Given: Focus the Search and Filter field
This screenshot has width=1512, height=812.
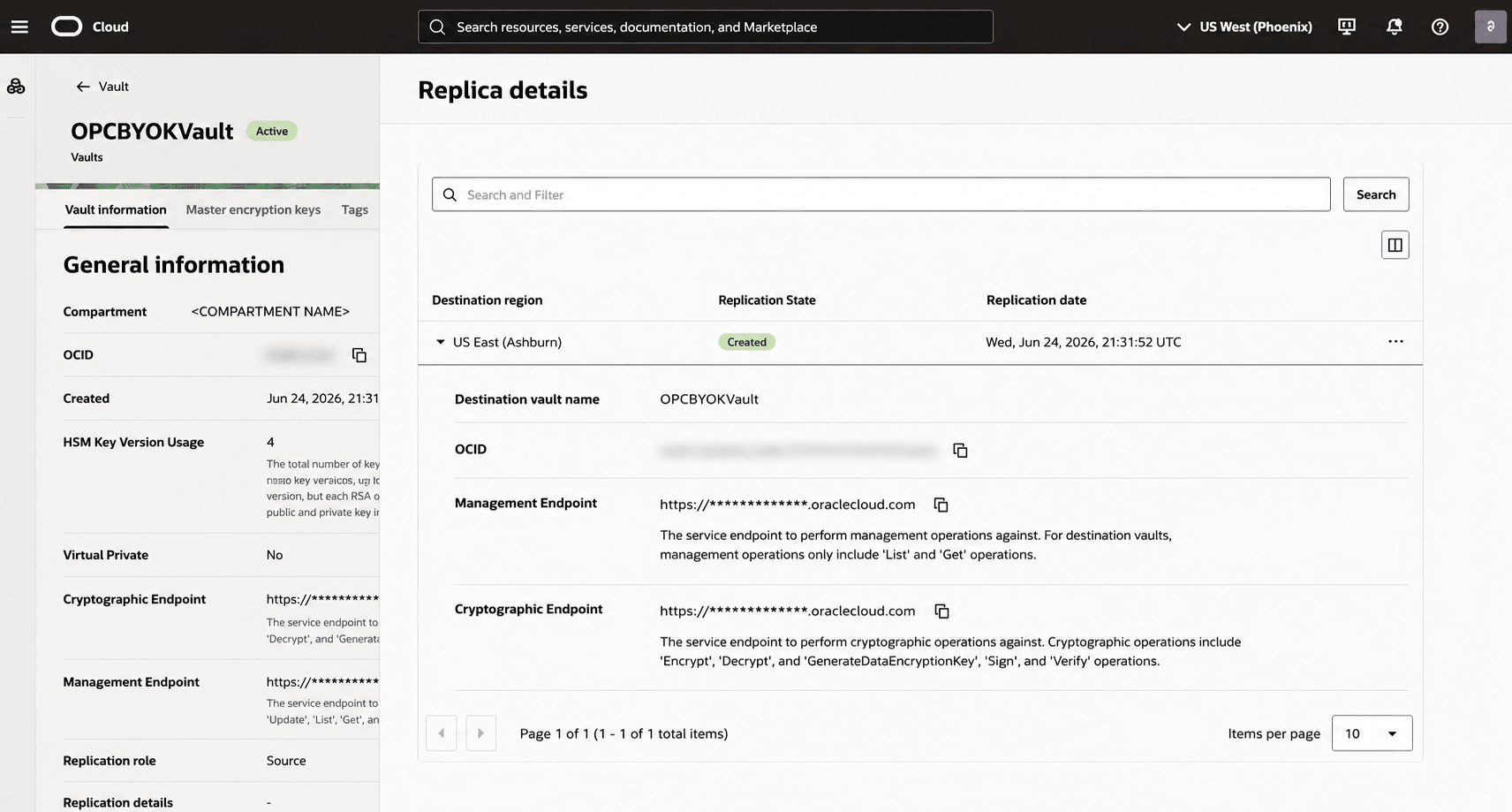Looking at the screenshot, I should (x=881, y=194).
